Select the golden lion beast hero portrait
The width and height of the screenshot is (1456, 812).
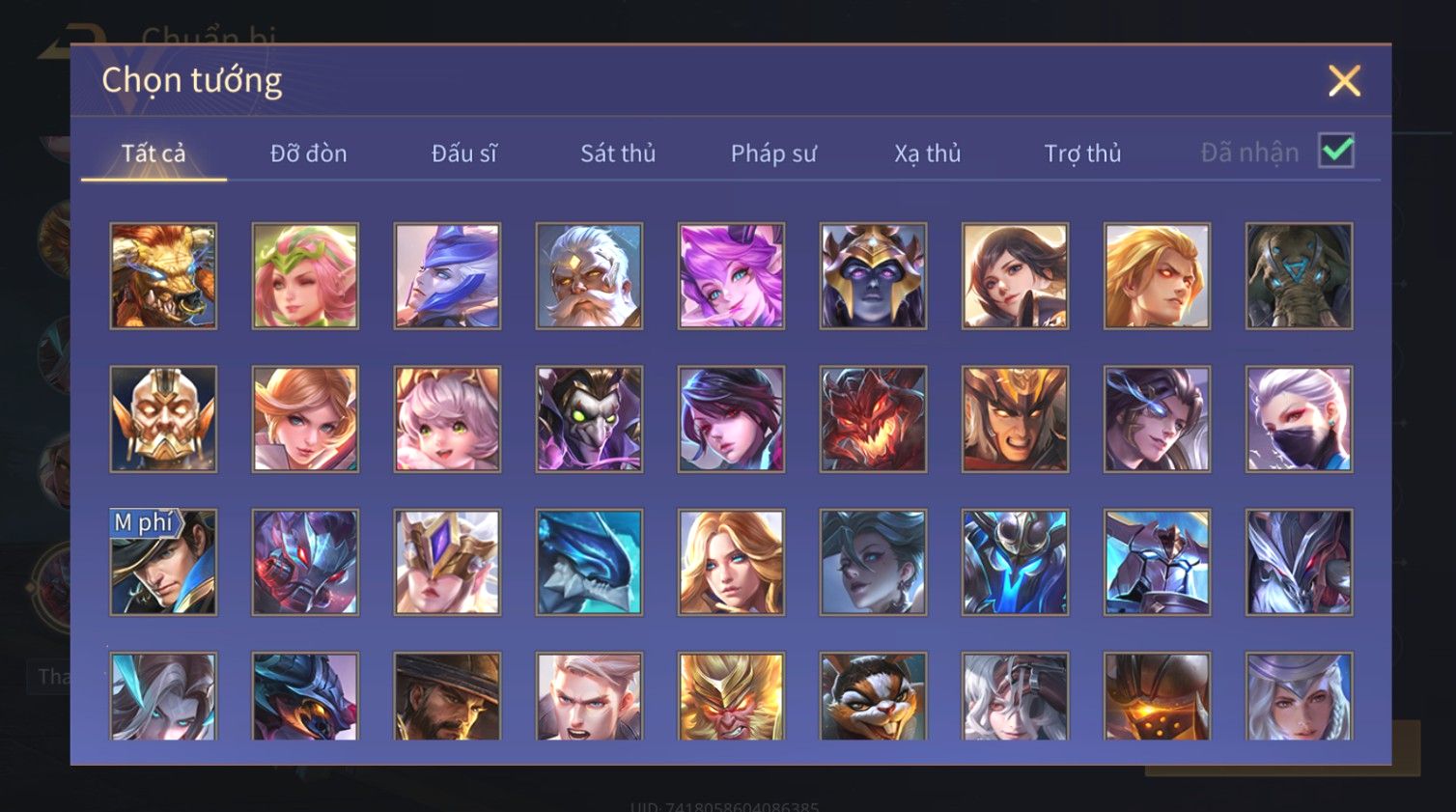163,276
